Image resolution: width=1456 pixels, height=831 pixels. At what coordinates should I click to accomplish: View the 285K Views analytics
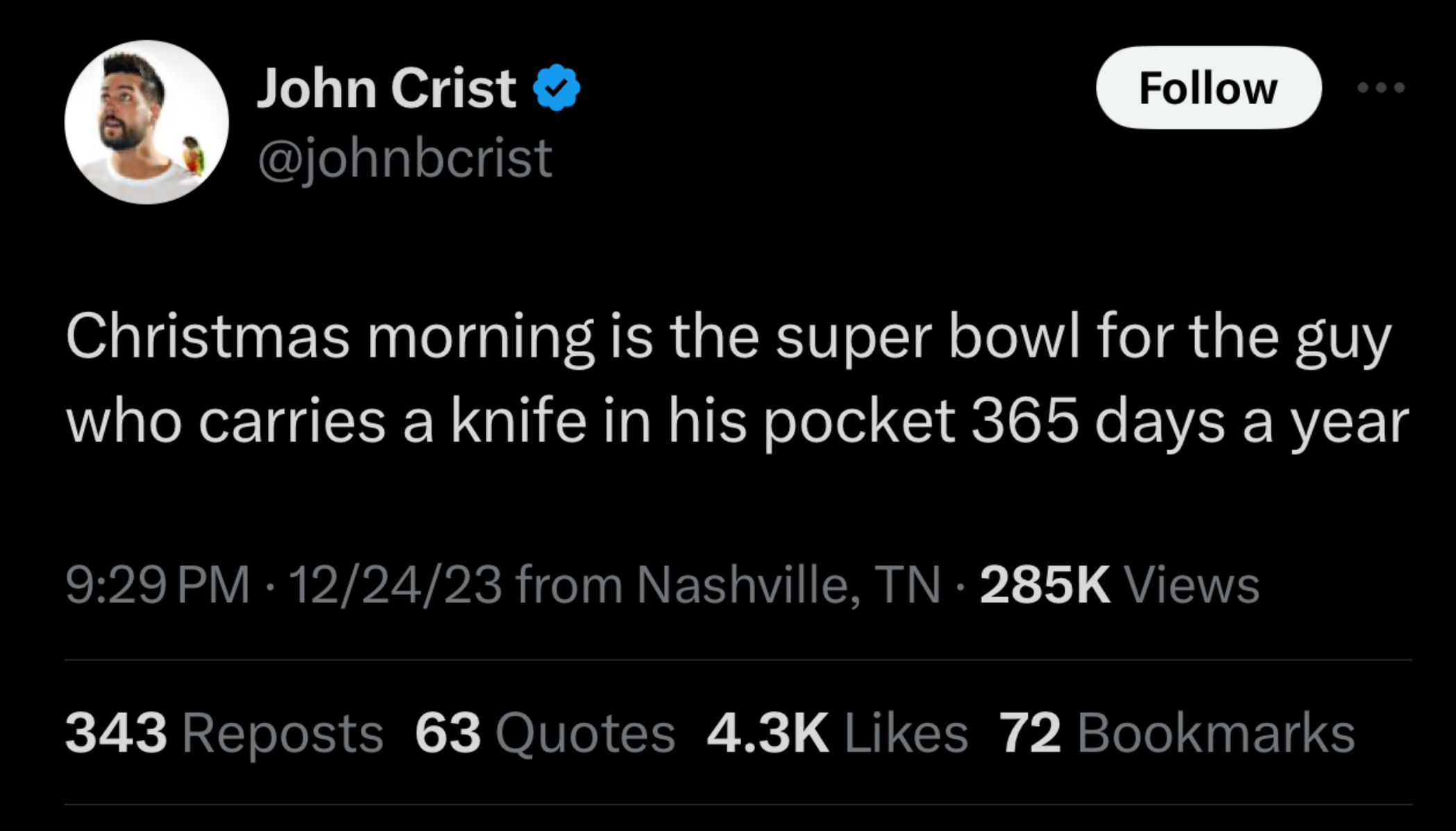click(x=1119, y=585)
